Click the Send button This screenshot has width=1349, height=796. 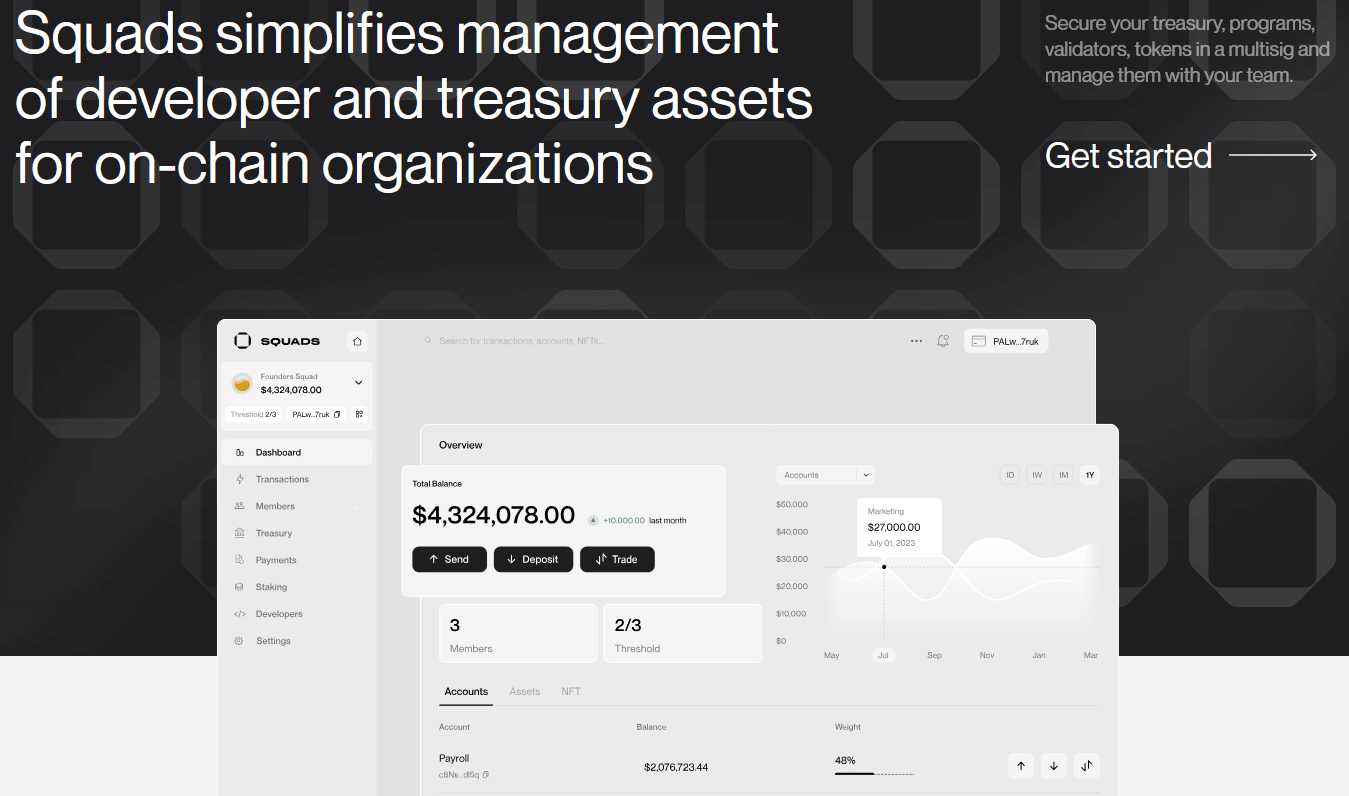point(449,559)
